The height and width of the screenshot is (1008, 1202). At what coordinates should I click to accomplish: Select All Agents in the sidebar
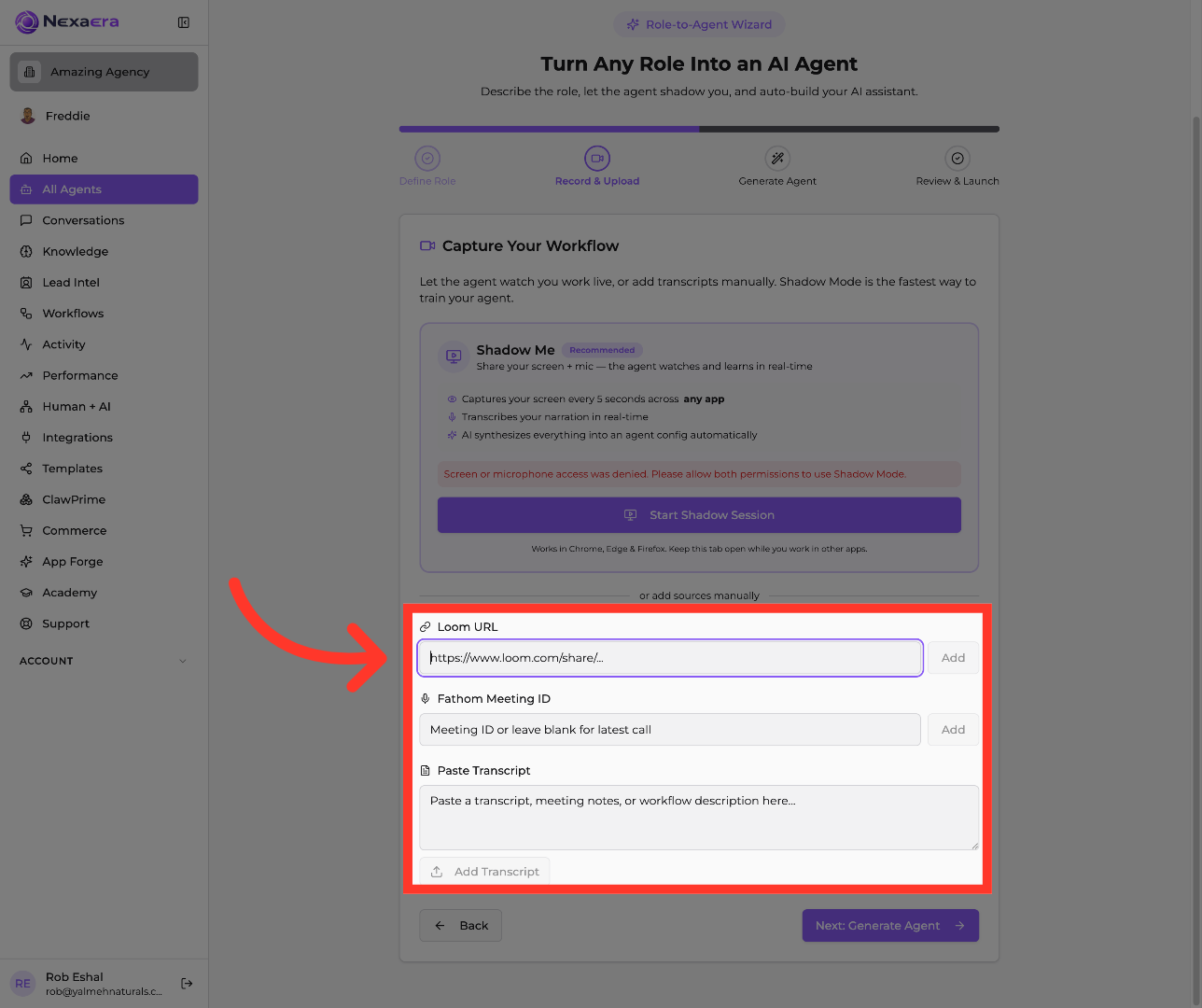coord(104,189)
